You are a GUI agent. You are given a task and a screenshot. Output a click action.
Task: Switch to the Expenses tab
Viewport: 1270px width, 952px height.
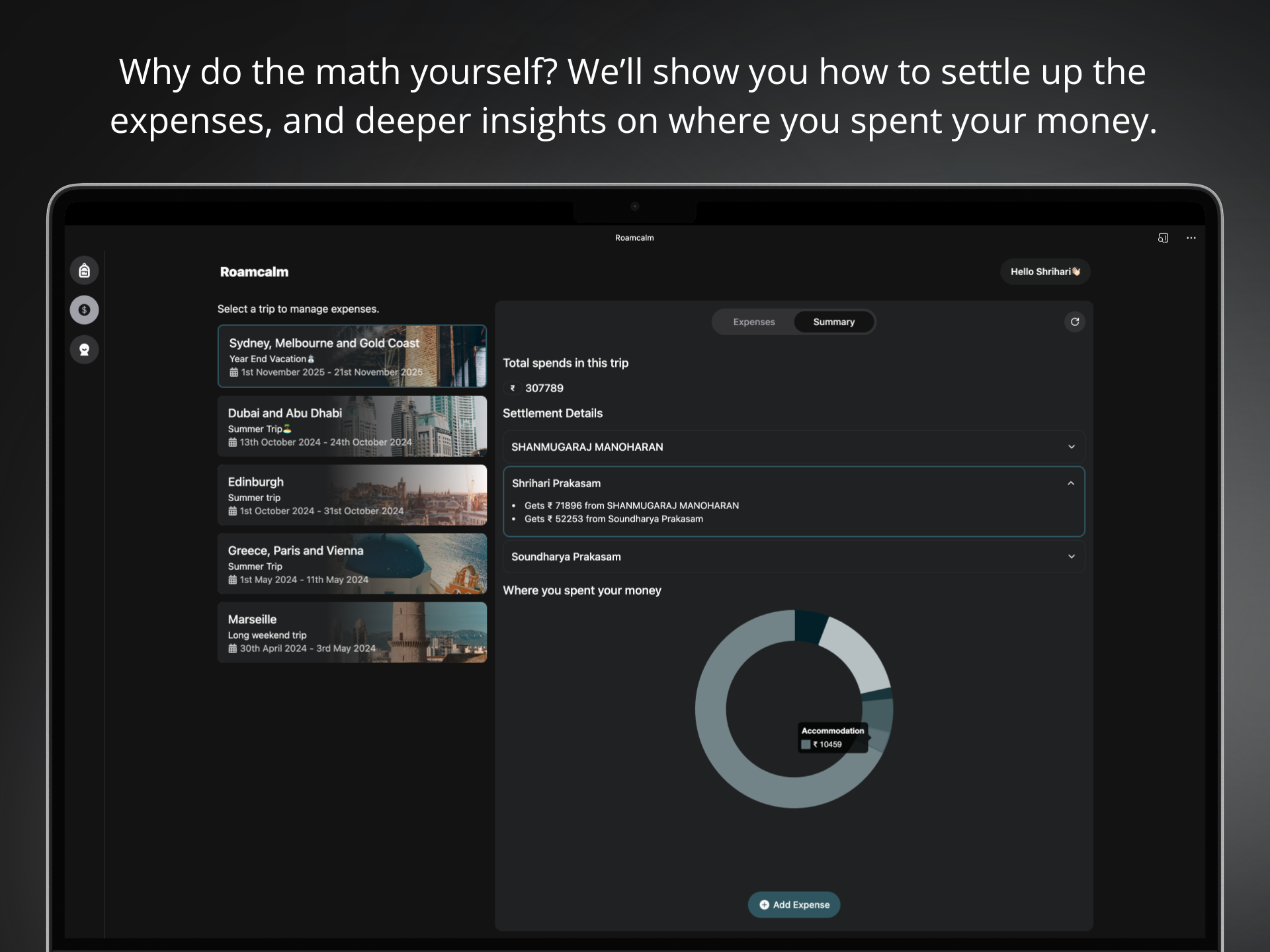point(754,322)
